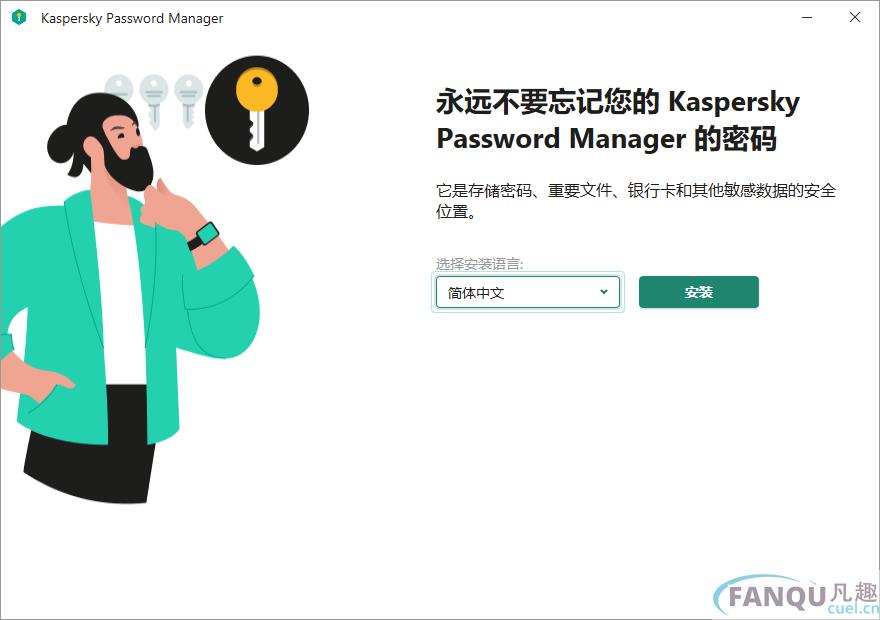Click the label 选择安装语言:
The image size is (880, 620).
[479, 264]
